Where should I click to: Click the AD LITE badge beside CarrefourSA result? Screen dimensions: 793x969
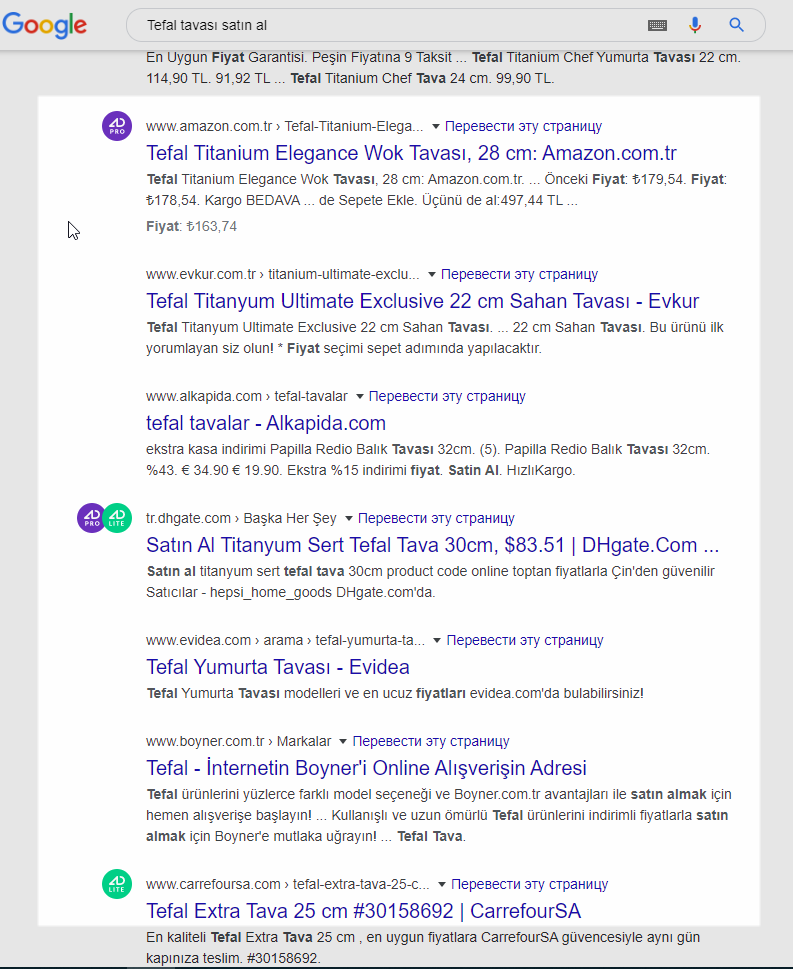click(117, 884)
